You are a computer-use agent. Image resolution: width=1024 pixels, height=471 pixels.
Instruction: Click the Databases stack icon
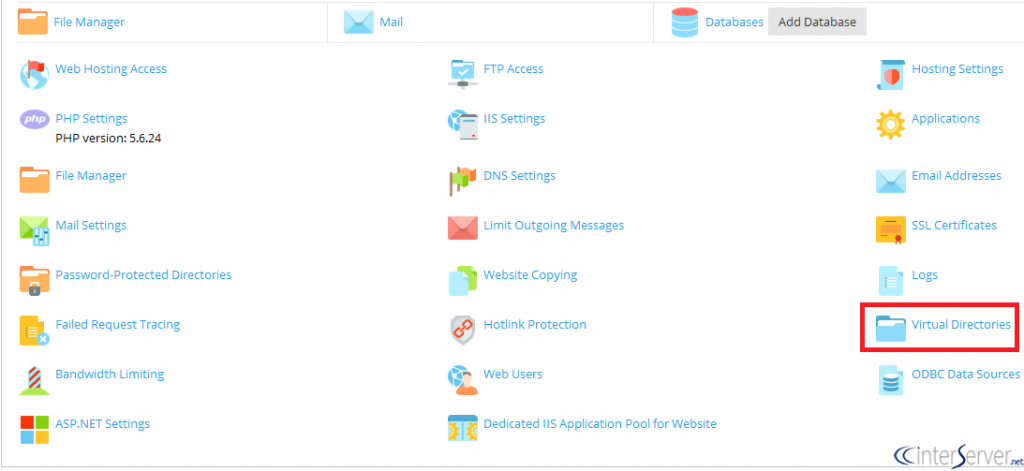[x=685, y=22]
